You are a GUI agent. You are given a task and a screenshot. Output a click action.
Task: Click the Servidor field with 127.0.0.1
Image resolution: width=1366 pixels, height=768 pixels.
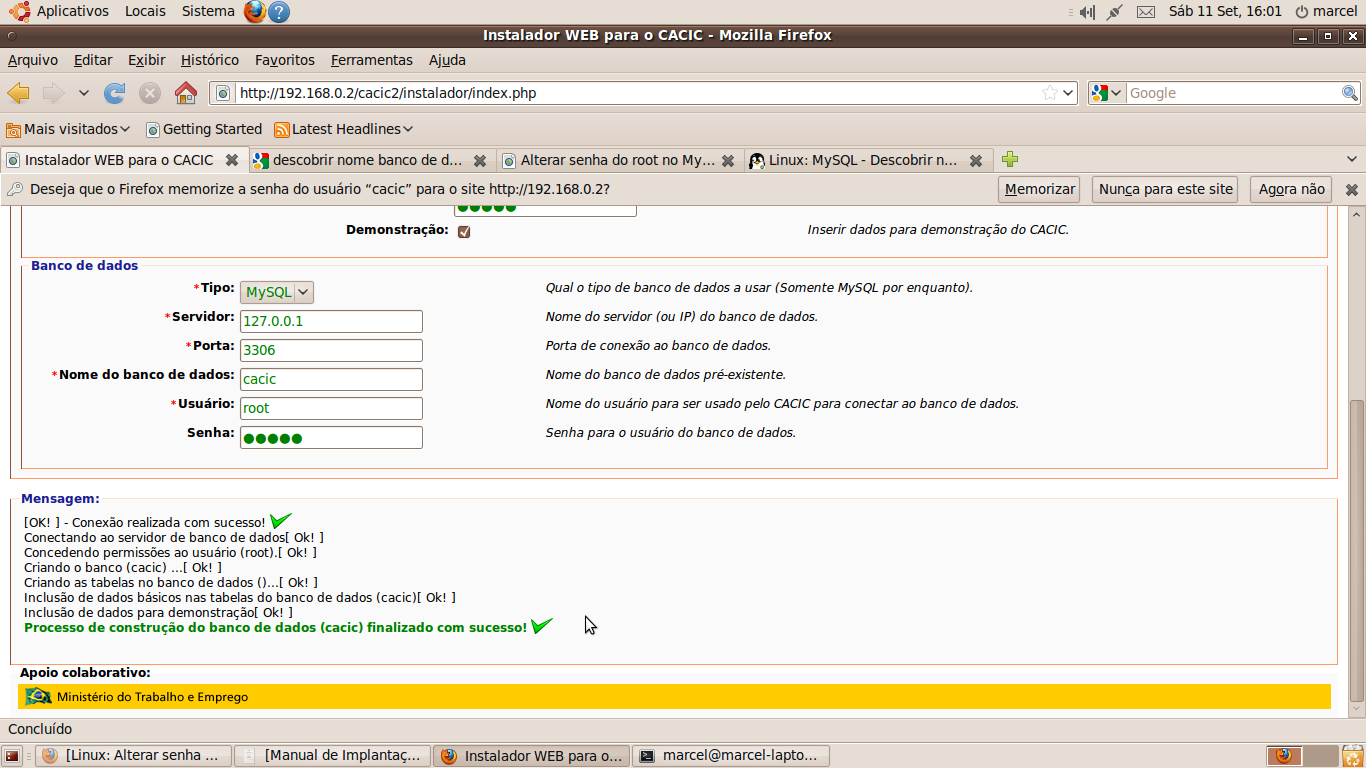(331, 321)
